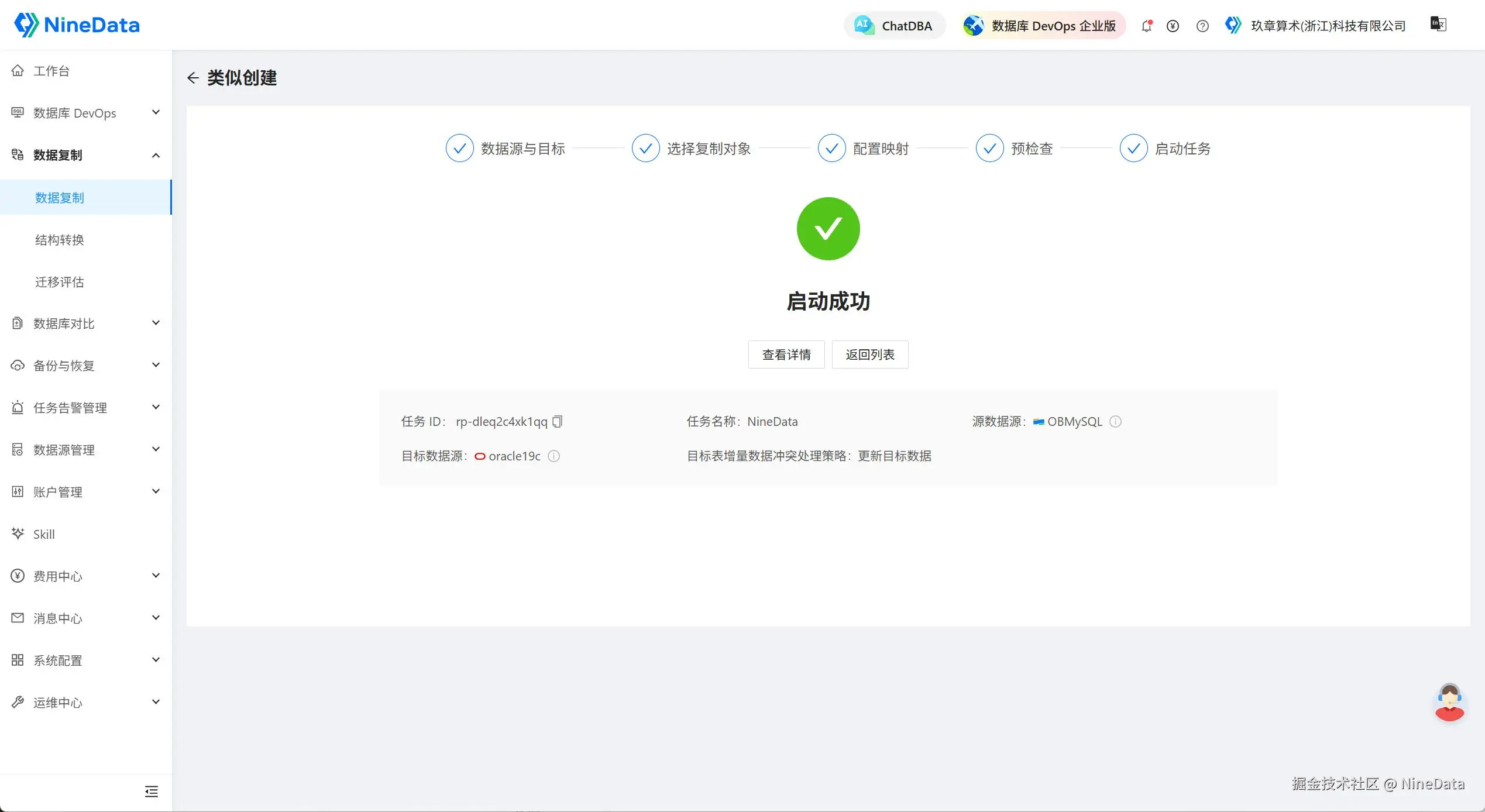Copy the task ID rp-dleq2c4xk1qq
The width and height of the screenshot is (1485, 812).
point(558,421)
